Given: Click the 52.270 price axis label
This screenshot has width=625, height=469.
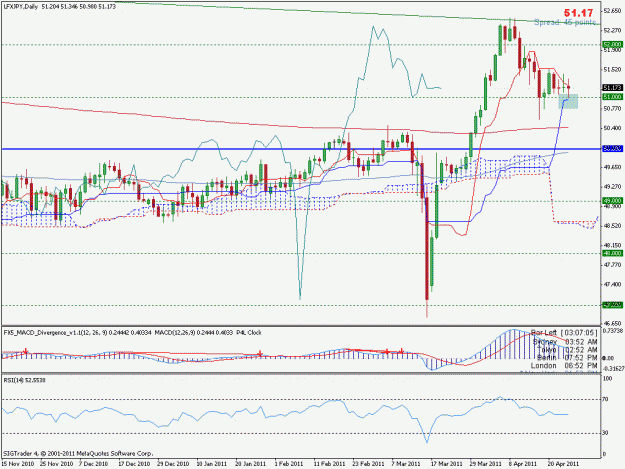Looking at the screenshot, I should tap(613, 30).
